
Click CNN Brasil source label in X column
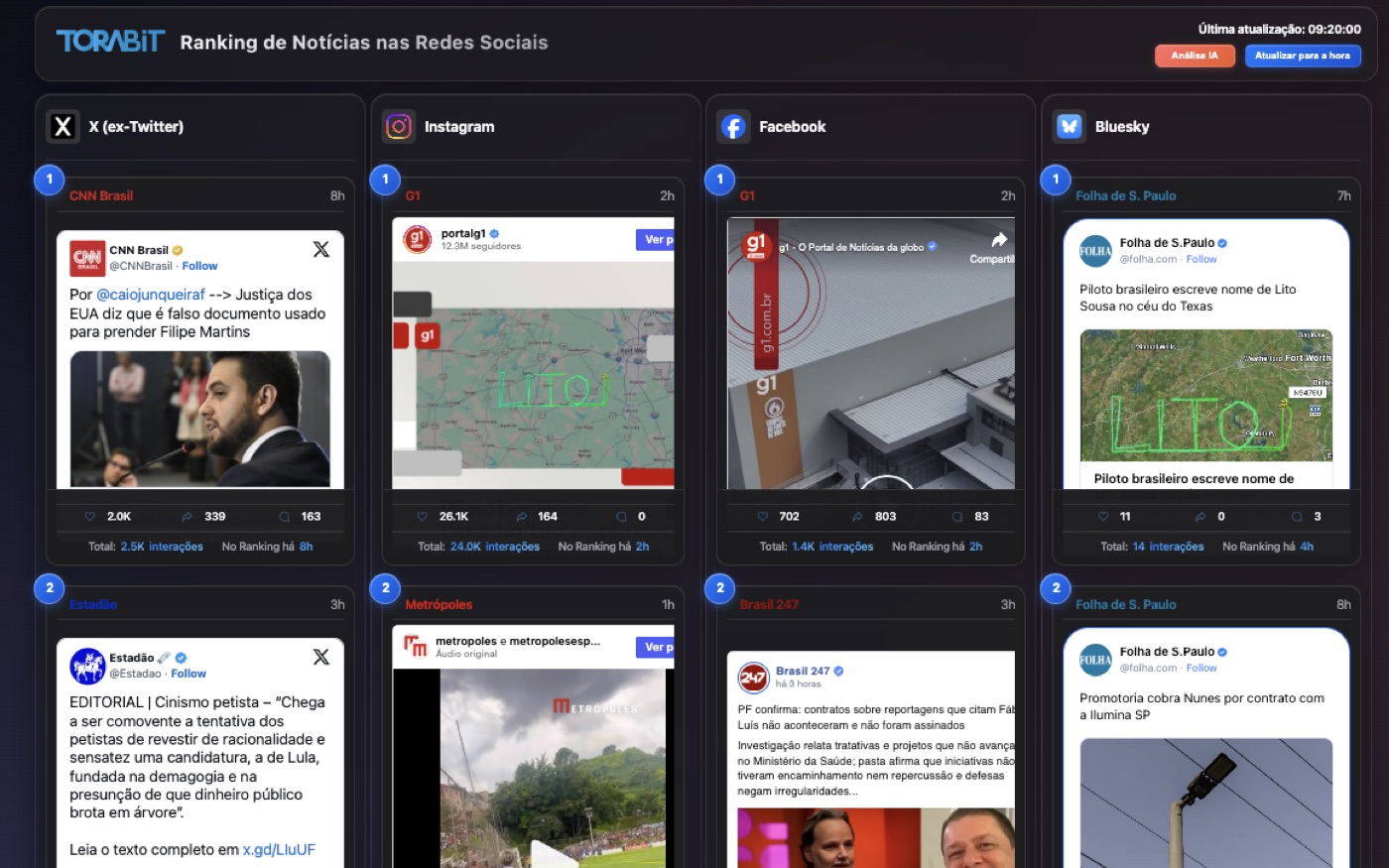click(x=101, y=195)
